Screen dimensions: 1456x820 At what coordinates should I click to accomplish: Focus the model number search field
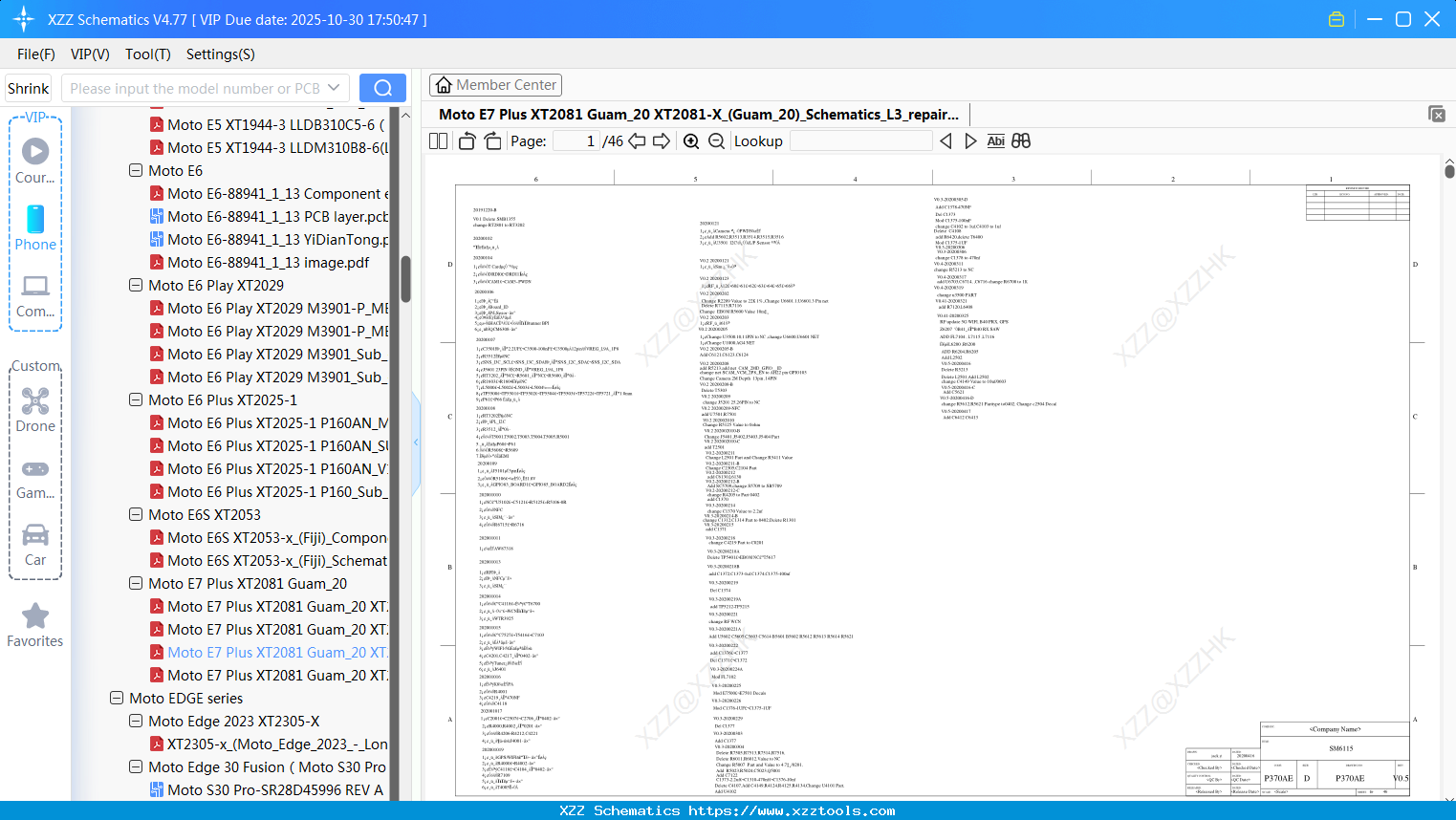[x=194, y=88]
